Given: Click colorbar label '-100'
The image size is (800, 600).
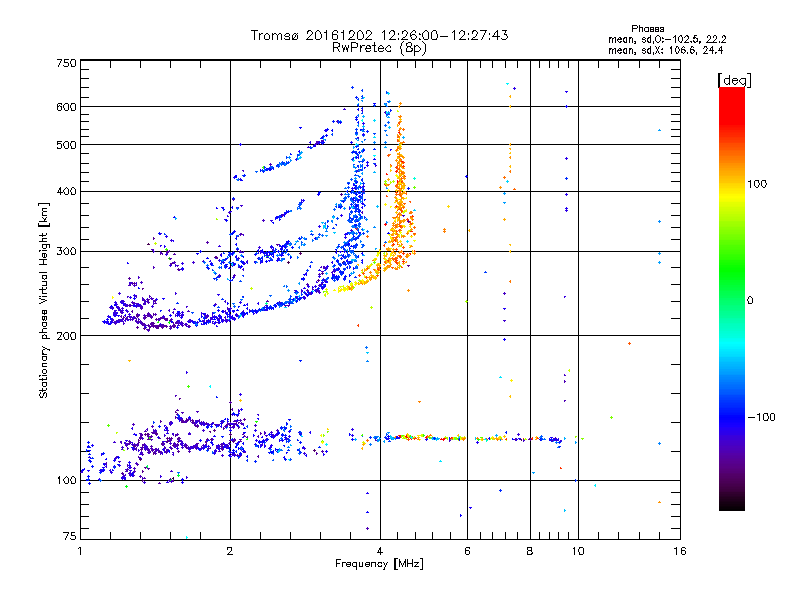Looking at the screenshot, I should [x=761, y=417].
